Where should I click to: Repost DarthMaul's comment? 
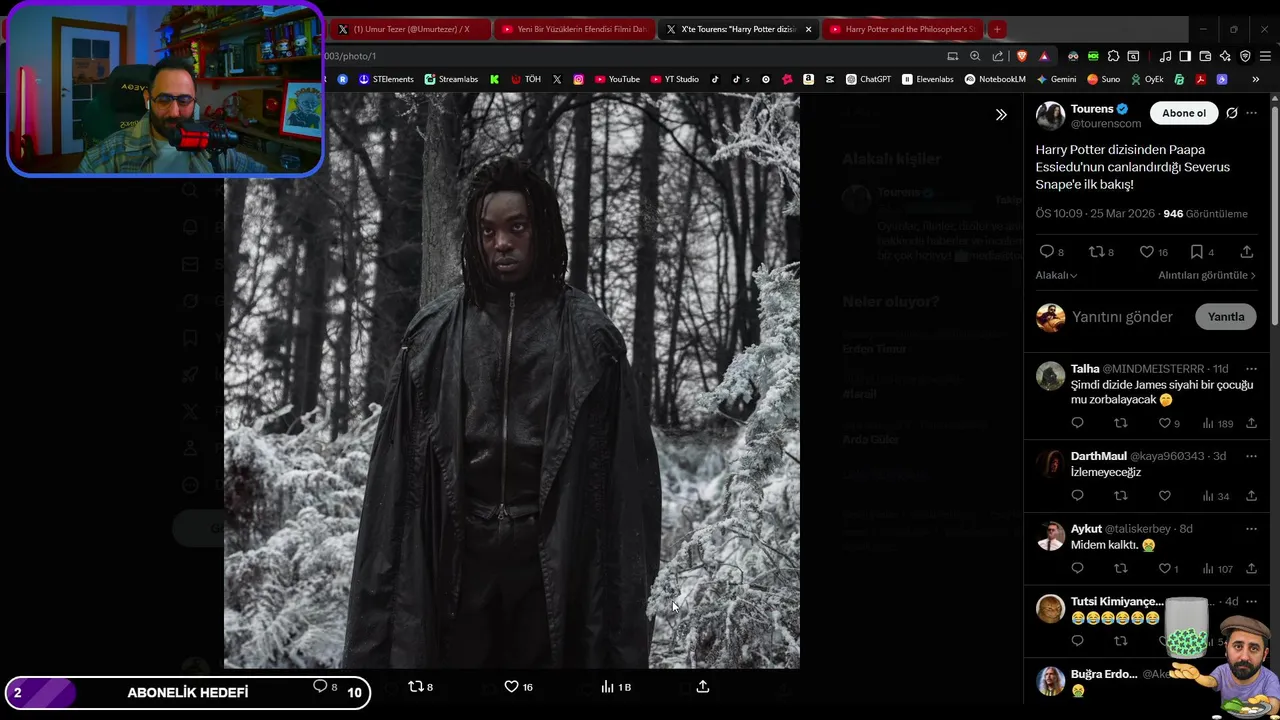pos(1120,496)
